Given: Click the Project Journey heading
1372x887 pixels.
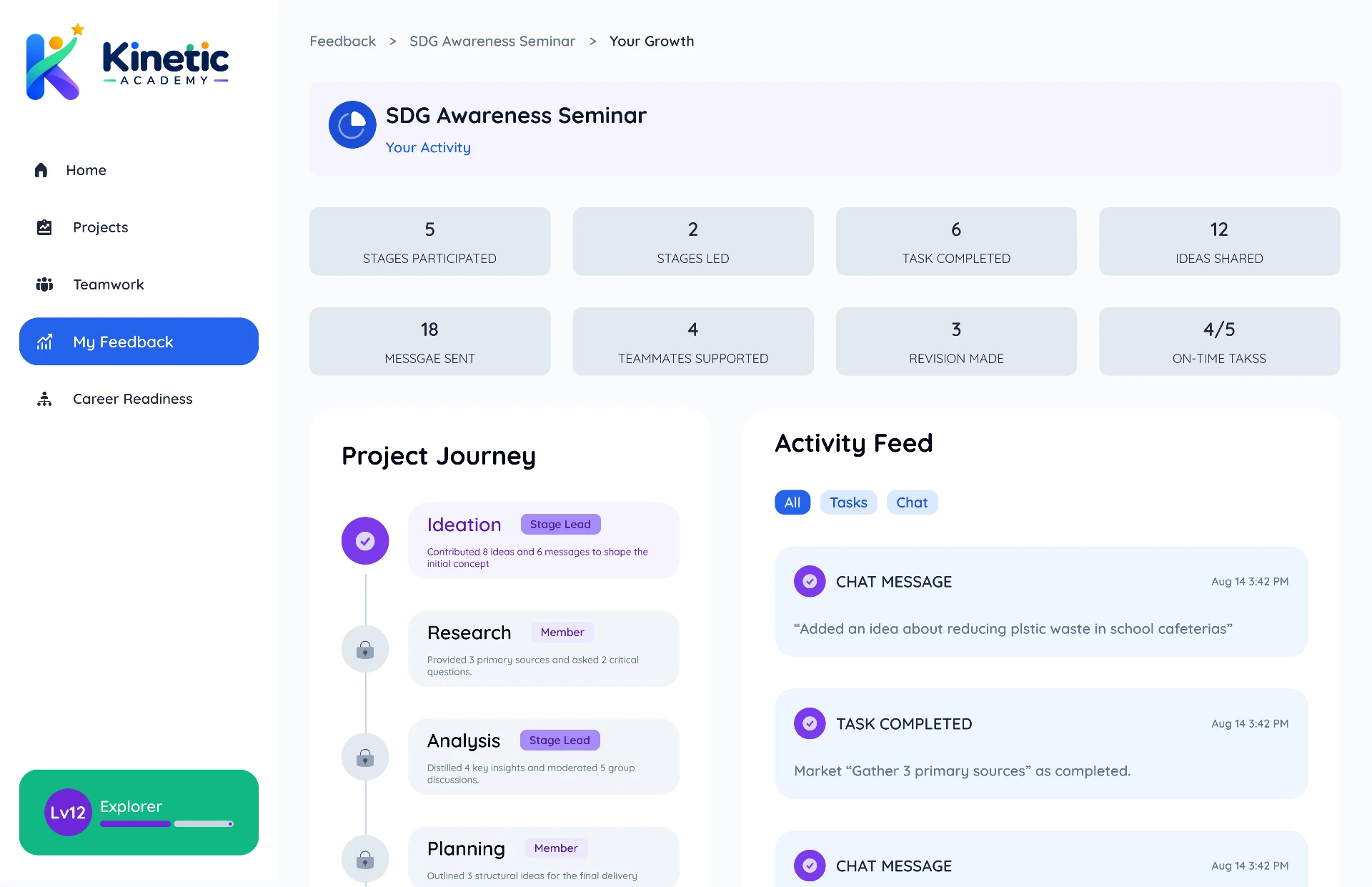Looking at the screenshot, I should (439, 456).
